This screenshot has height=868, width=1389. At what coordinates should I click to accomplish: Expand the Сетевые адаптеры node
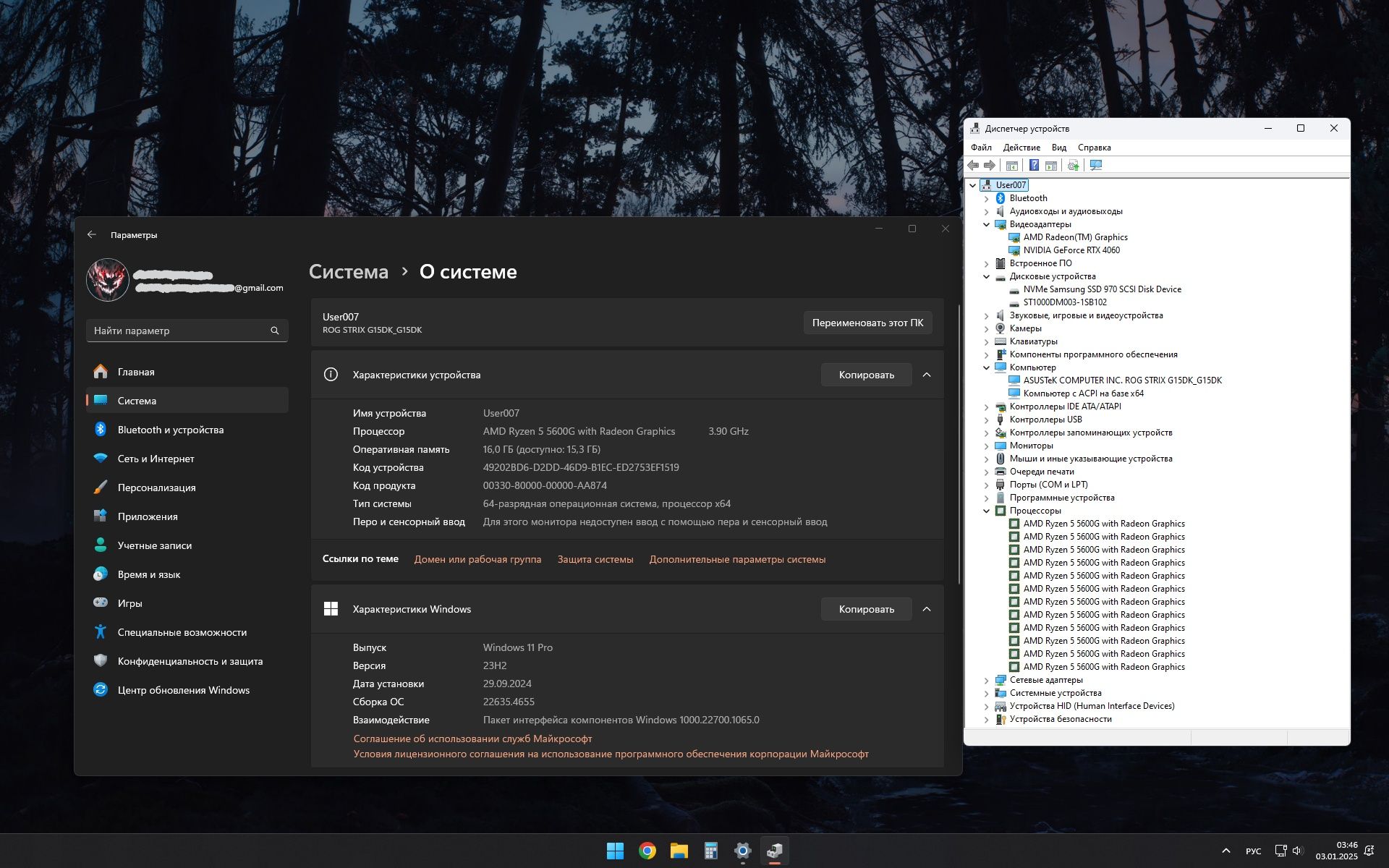pyautogui.click(x=986, y=680)
